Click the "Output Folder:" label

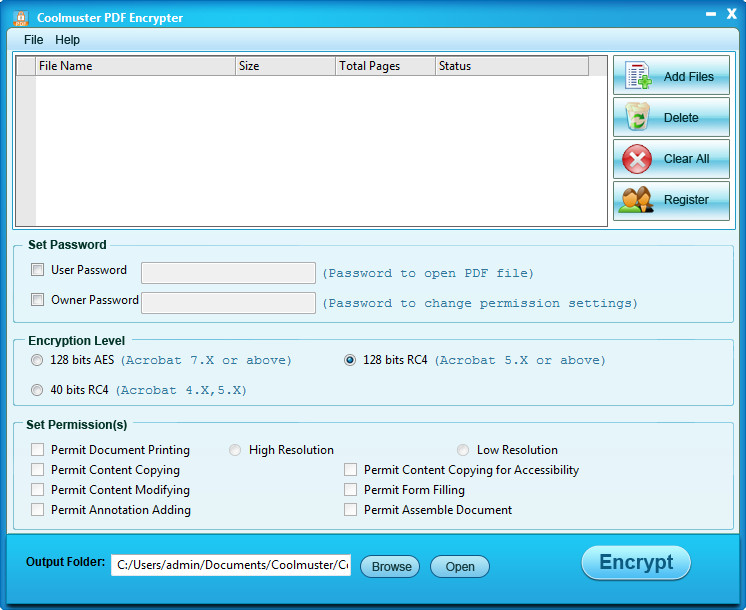pyautogui.click(x=65, y=562)
